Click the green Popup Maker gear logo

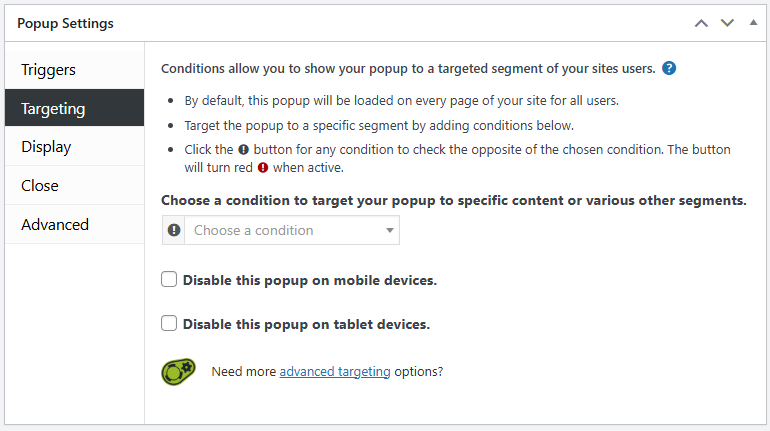coord(179,371)
